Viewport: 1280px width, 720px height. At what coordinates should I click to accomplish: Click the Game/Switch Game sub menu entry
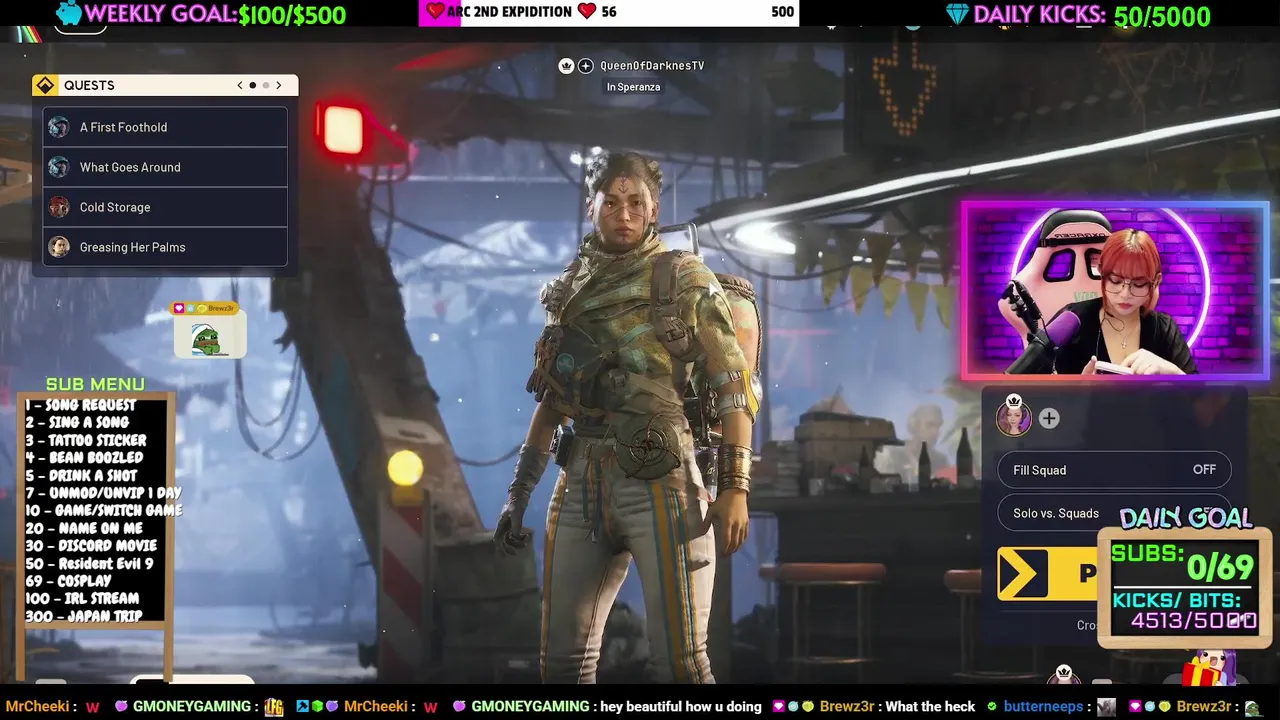point(104,510)
